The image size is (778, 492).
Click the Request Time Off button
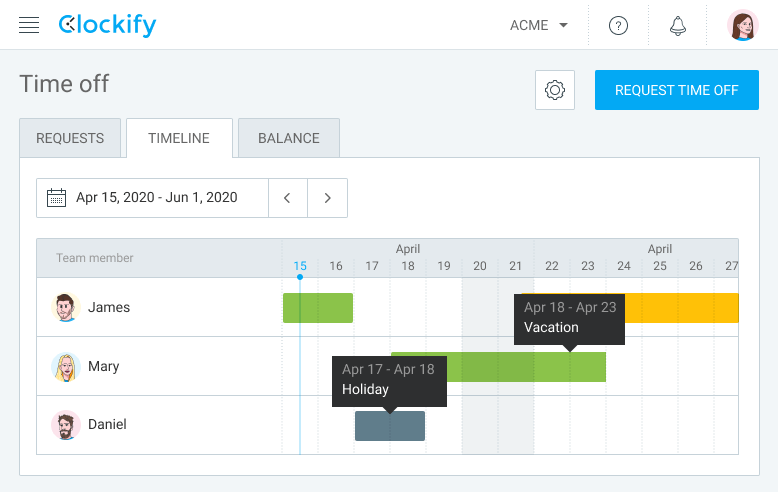(x=676, y=90)
